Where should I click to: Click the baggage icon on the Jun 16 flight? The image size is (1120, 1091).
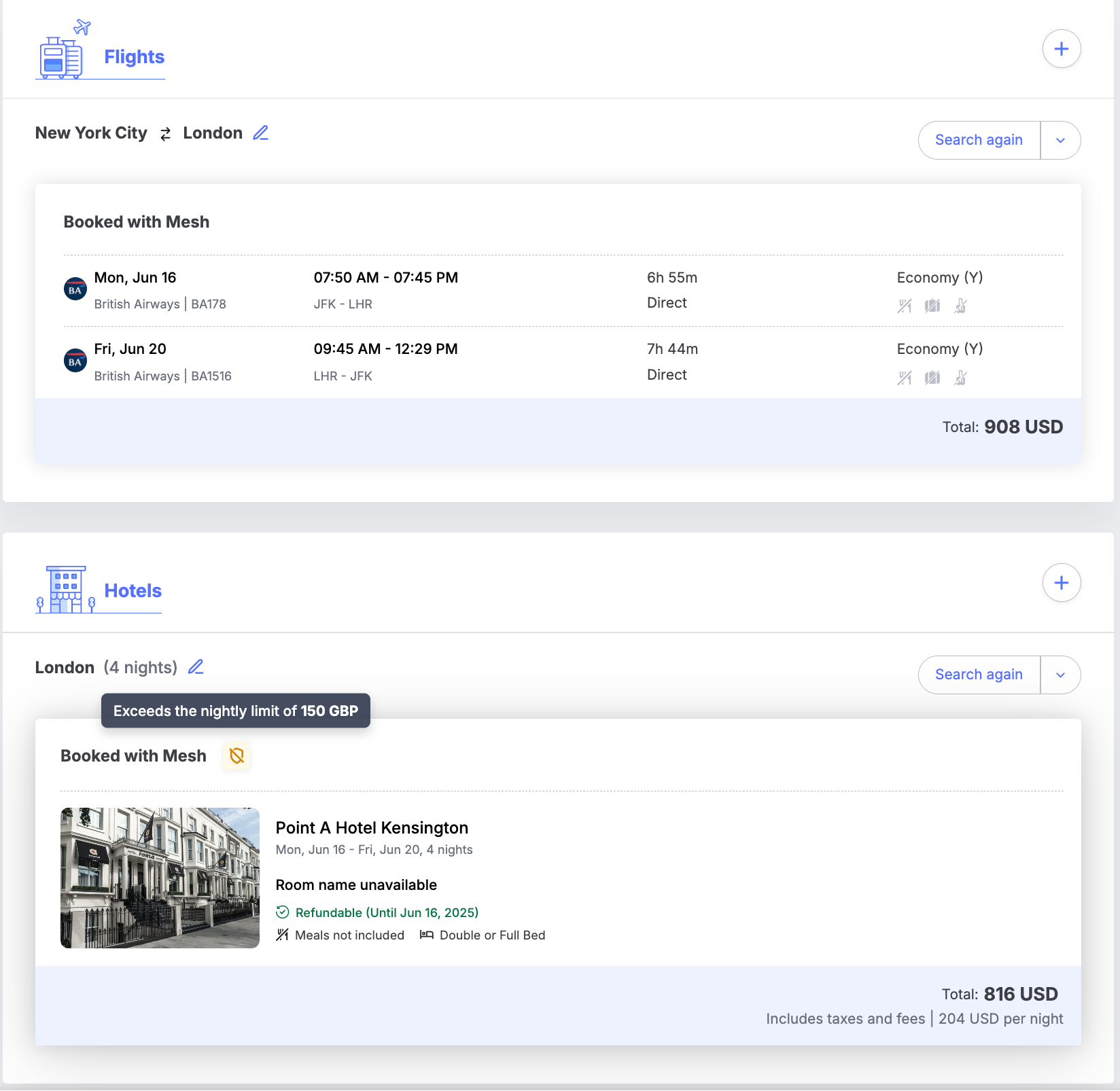(932, 306)
